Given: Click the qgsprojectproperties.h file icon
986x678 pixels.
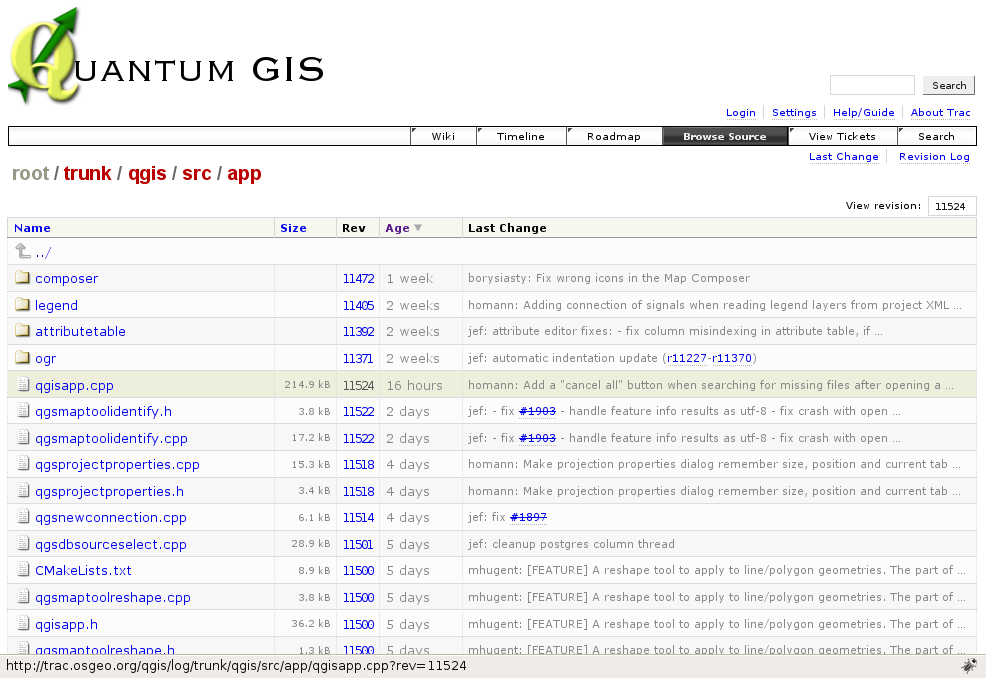Looking at the screenshot, I should pos(23,491).
